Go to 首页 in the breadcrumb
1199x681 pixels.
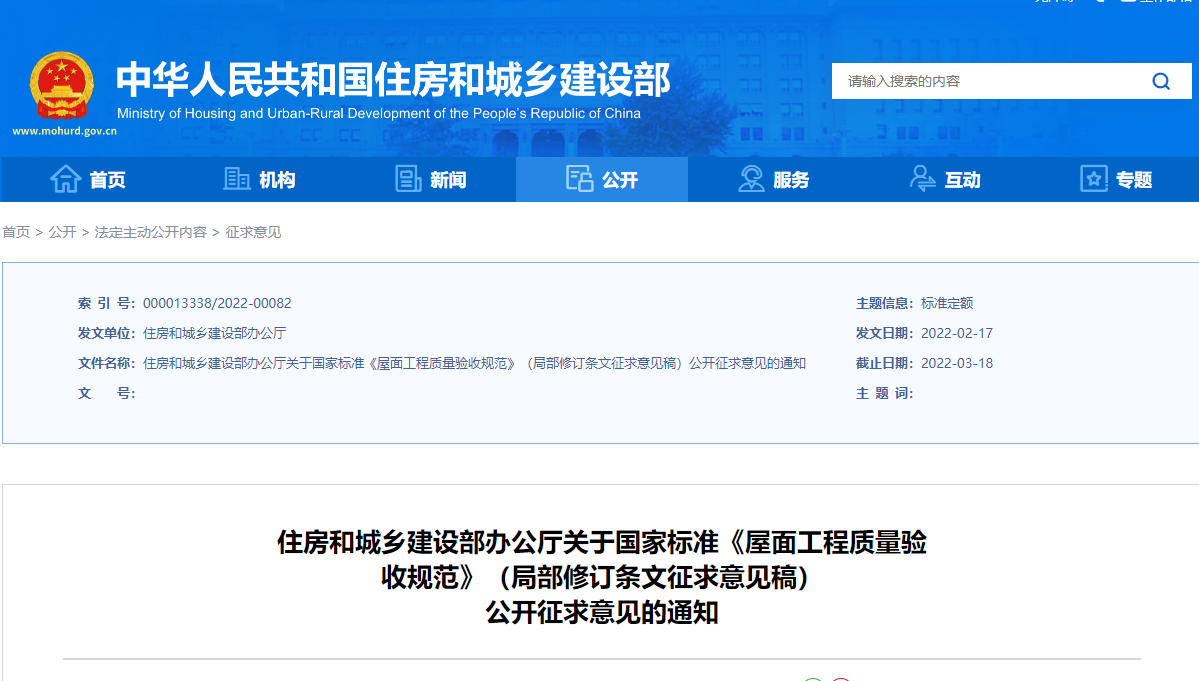[x=16, y=232]
